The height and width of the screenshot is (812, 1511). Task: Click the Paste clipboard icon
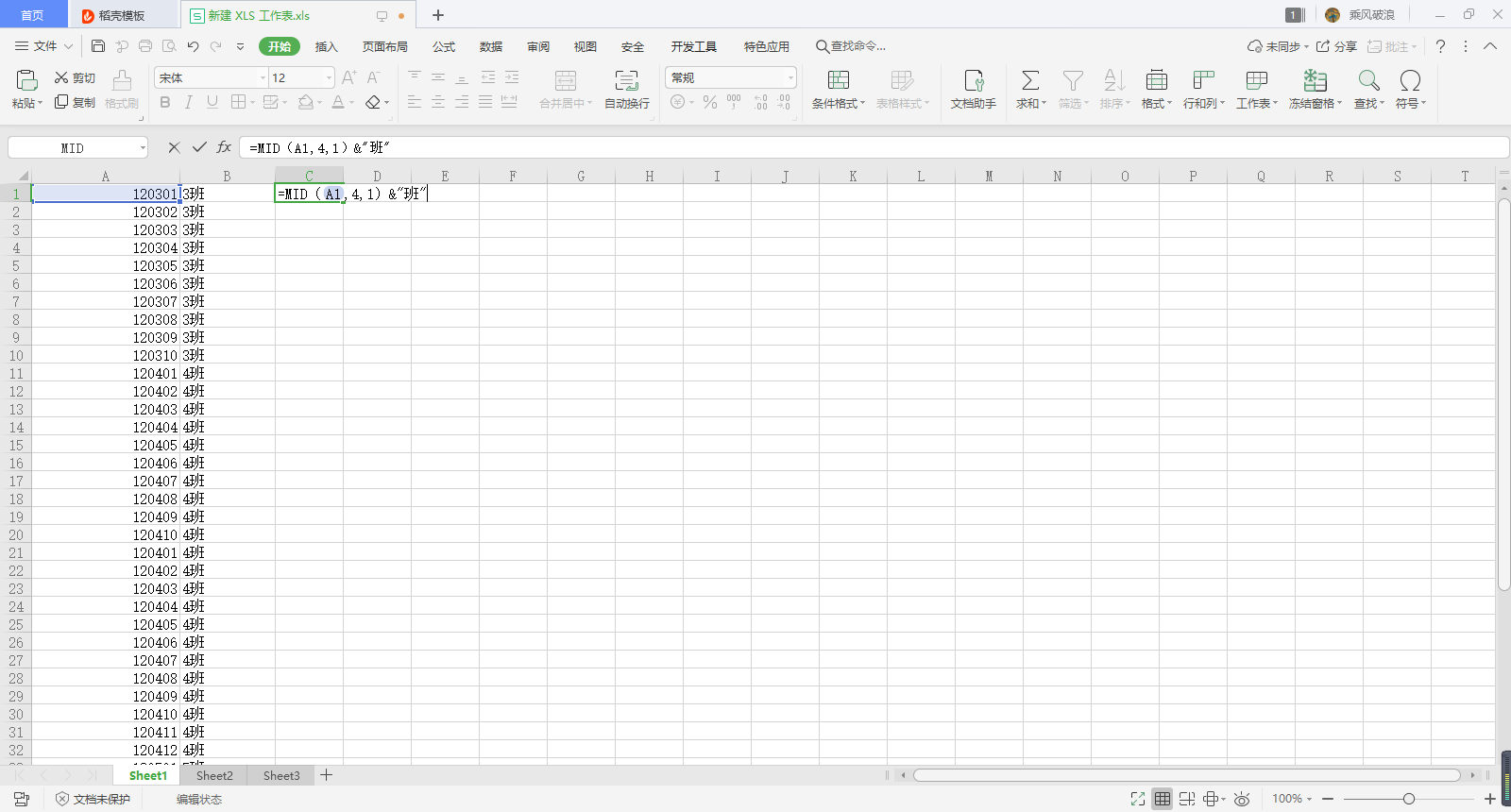pos(26,80)
